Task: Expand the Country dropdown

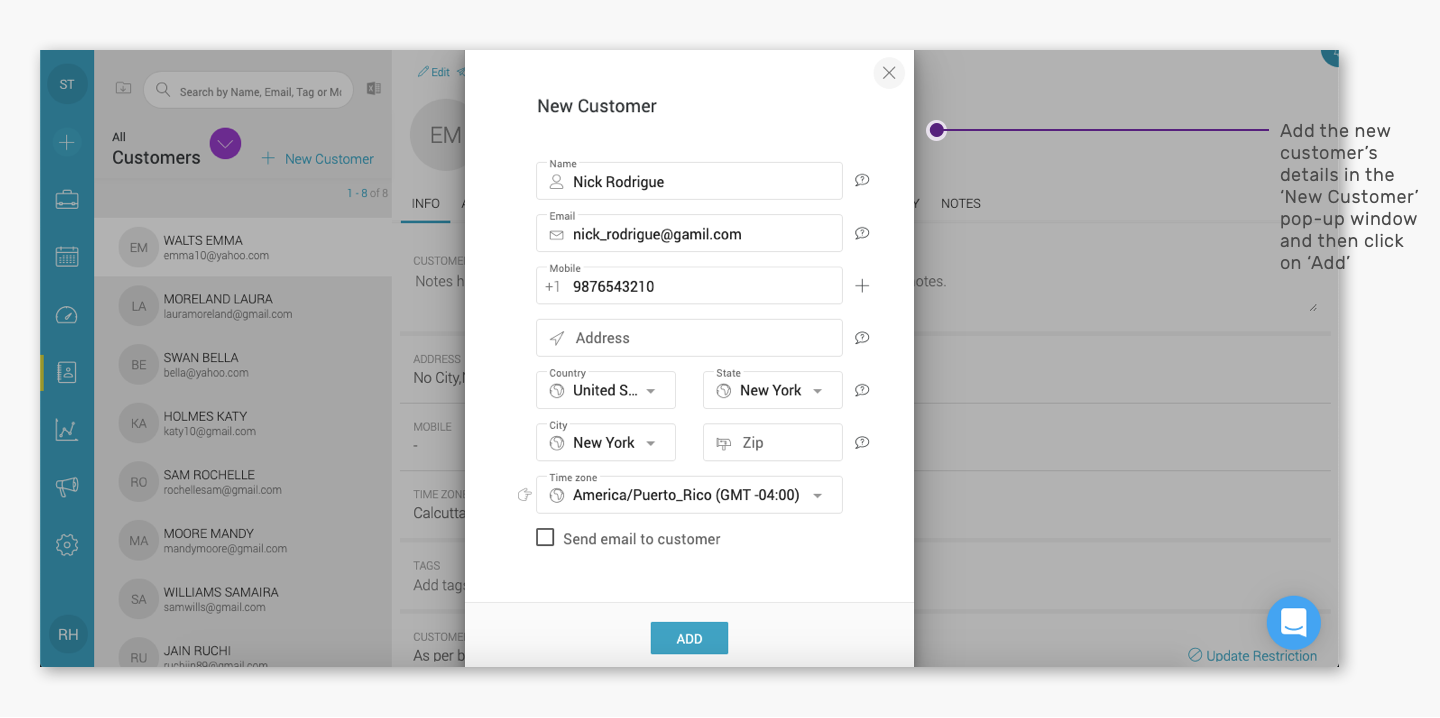Action: (x=606, y=390)
